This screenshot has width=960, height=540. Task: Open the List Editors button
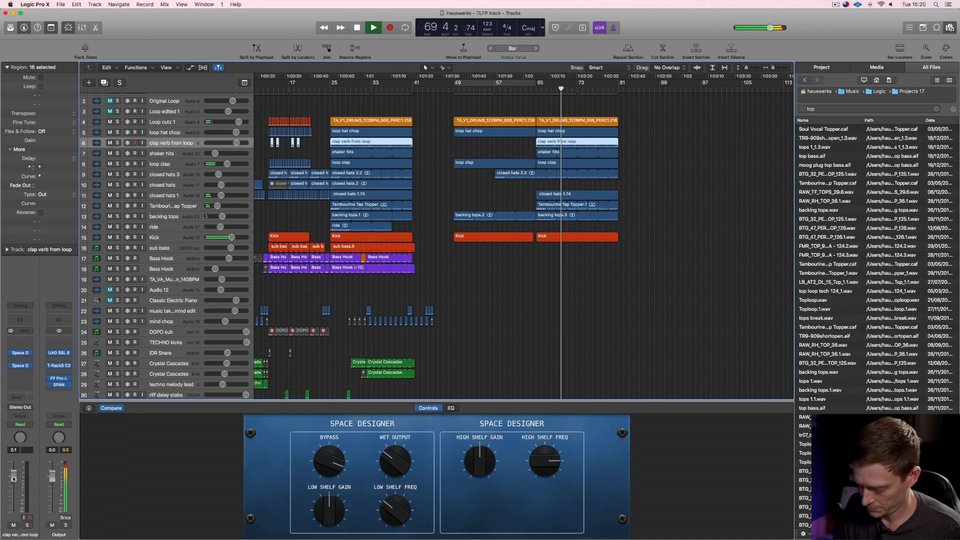(909, 28)
